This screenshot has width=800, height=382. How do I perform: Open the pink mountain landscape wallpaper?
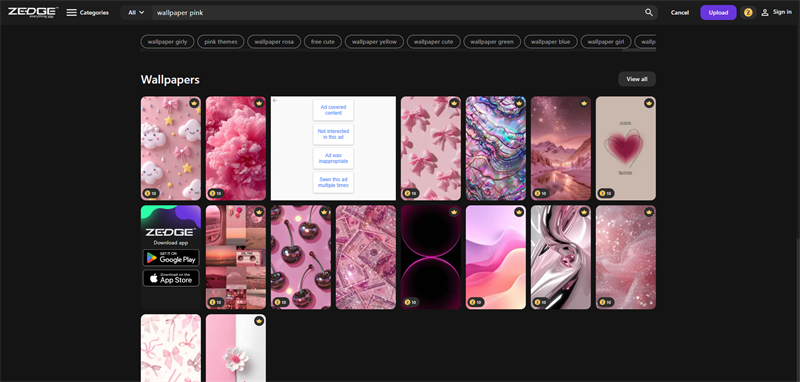point(561,148)
